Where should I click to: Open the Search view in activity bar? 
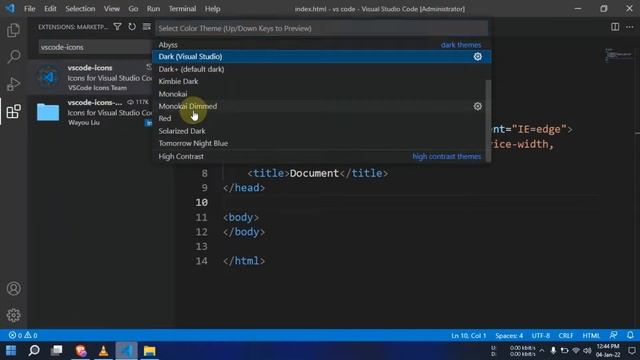pyautogui.click(x=13, y=57)
